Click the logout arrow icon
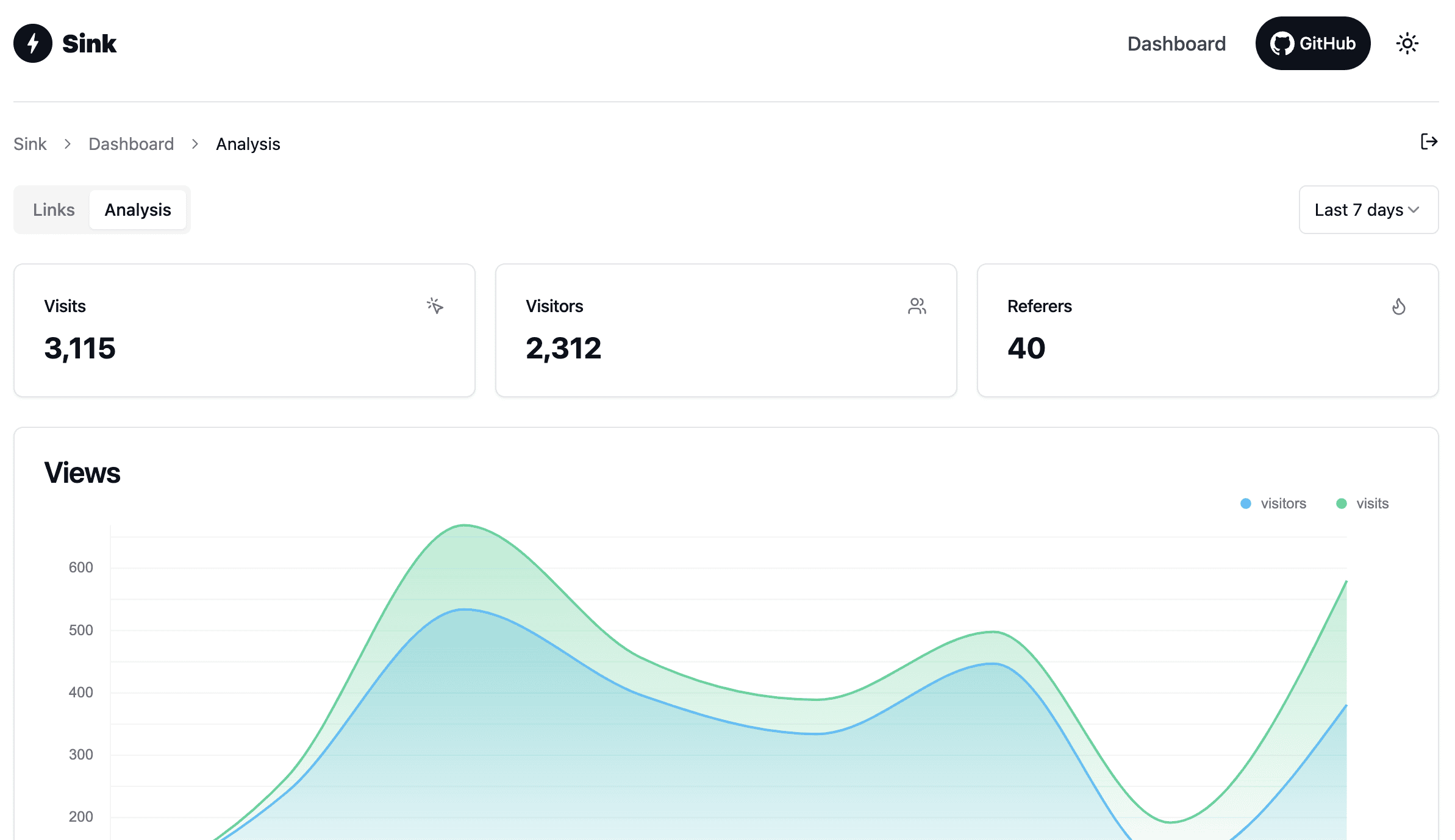Screen dimensions: 1455x840 point(1429,142)
